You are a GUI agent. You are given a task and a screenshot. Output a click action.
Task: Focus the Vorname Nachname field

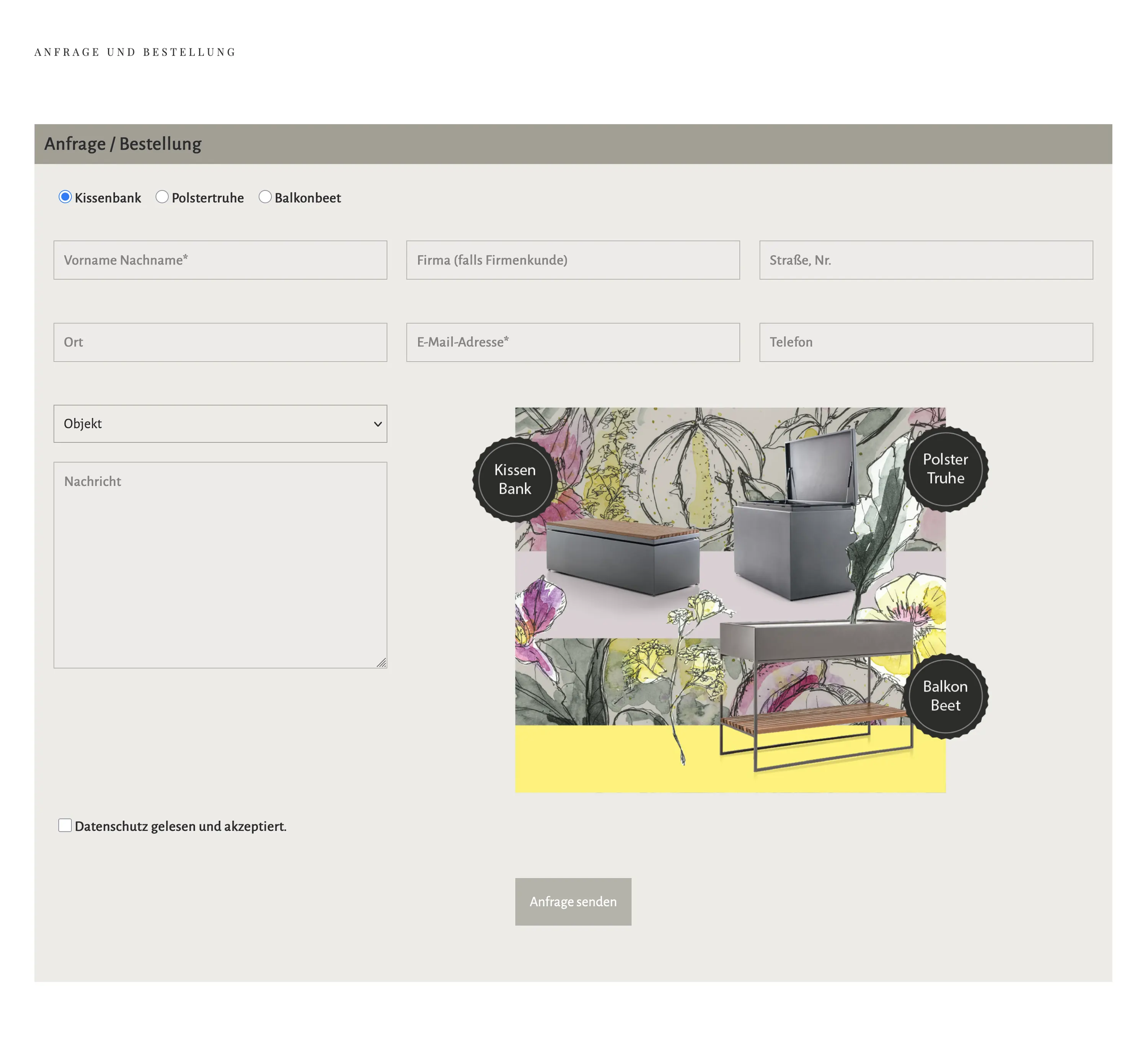click(220, 260)
